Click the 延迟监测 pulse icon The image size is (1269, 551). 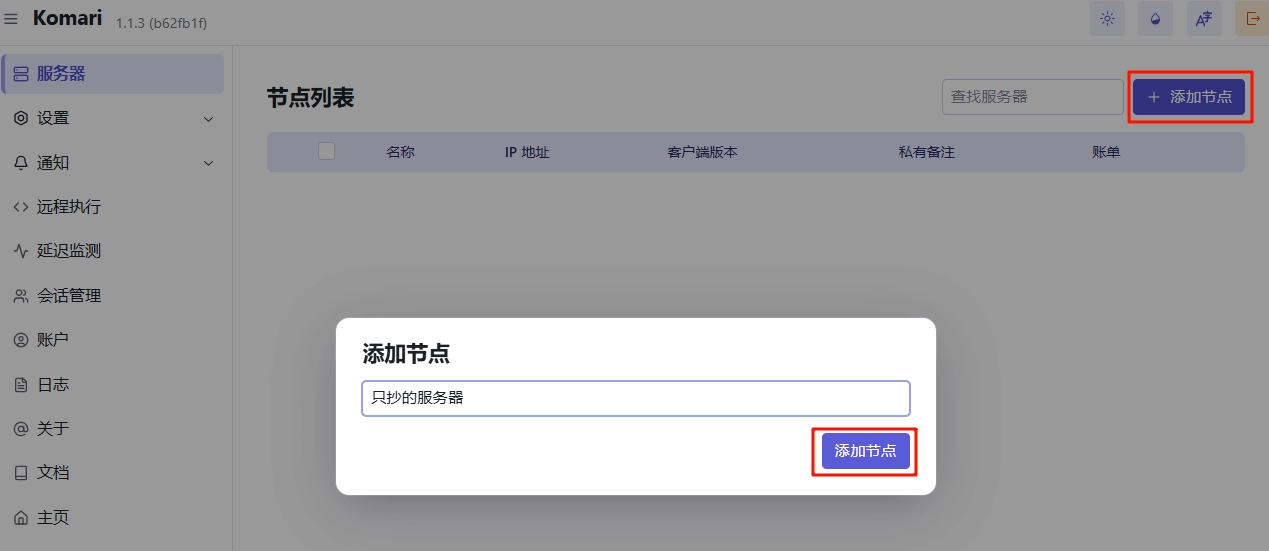[20, 251]
